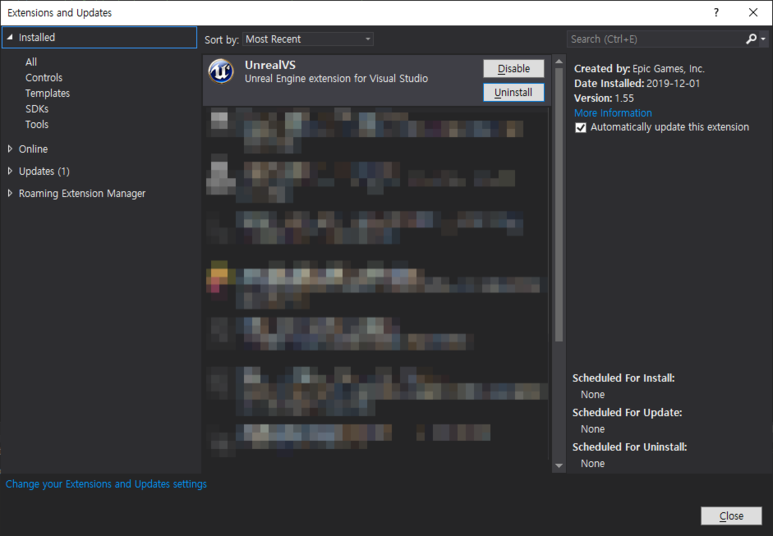The image size is (773, 536).
Task: Click the help question mark icon
Action: click(x=716, y=13)
